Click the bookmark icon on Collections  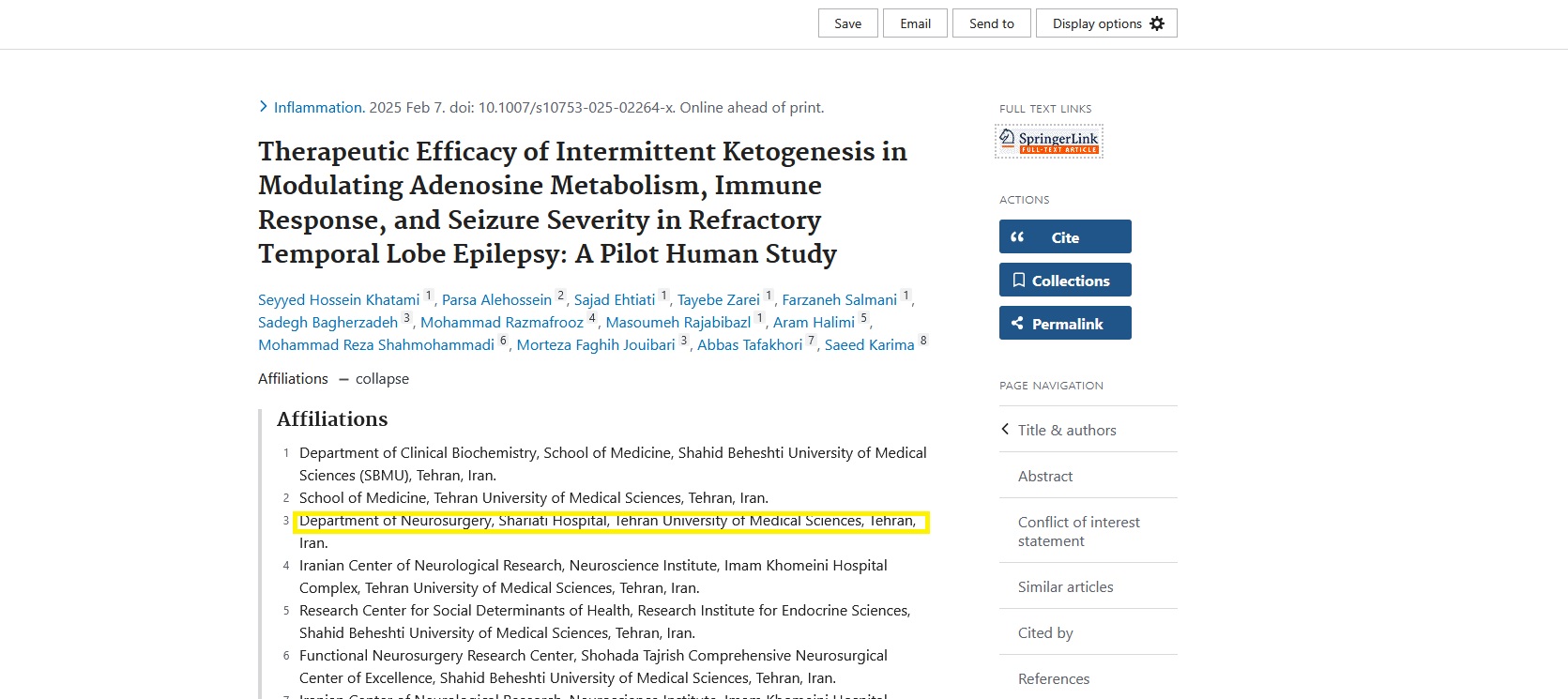click(1018, 281)
